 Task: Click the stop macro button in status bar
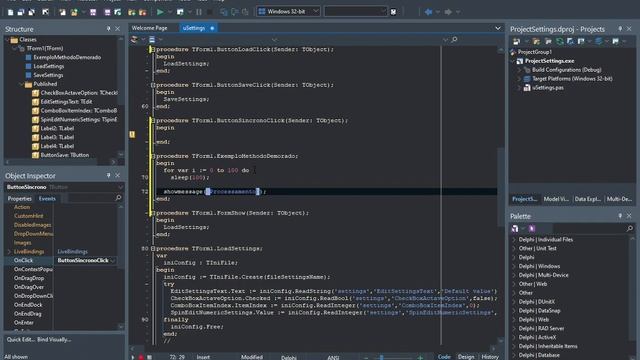click(x=149, y=357)
